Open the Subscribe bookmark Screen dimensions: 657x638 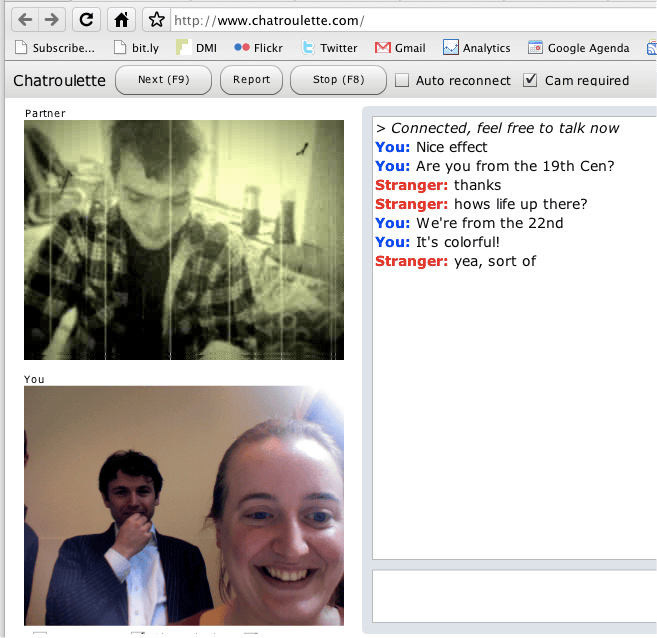(x=55, y=48)
